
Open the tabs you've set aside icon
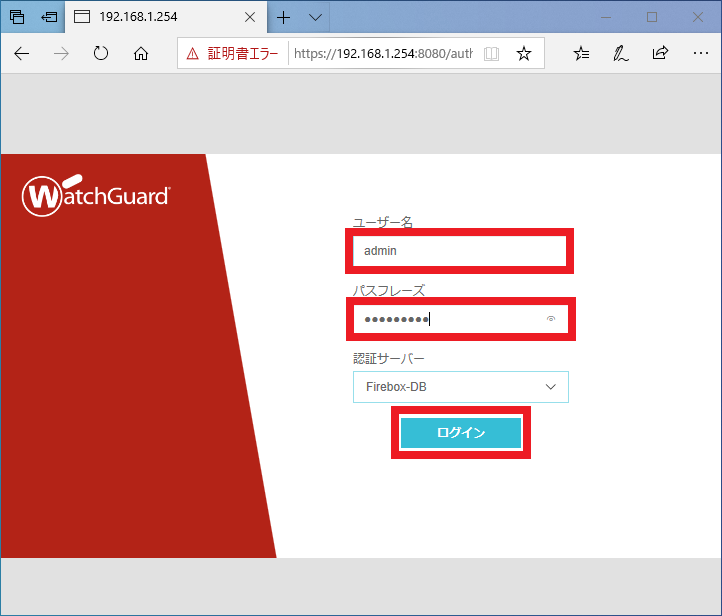click(17, 17)
